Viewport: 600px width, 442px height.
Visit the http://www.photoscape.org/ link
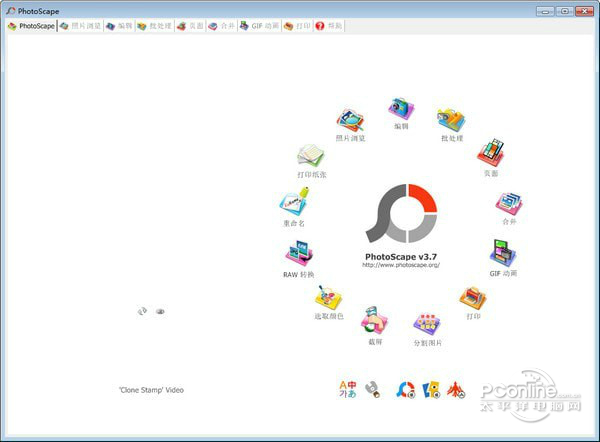pos(401,265)
